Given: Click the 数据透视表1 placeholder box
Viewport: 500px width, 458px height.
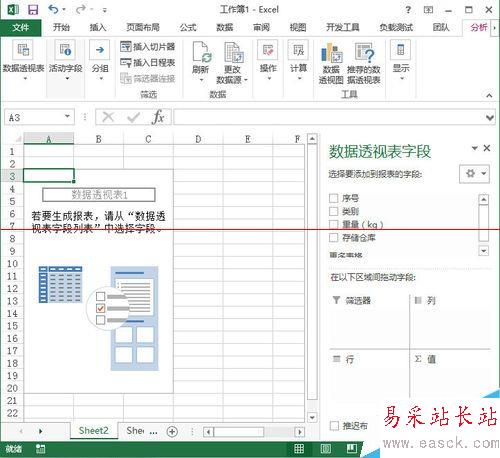Looking at the screenshot, I should click(99, 195).
